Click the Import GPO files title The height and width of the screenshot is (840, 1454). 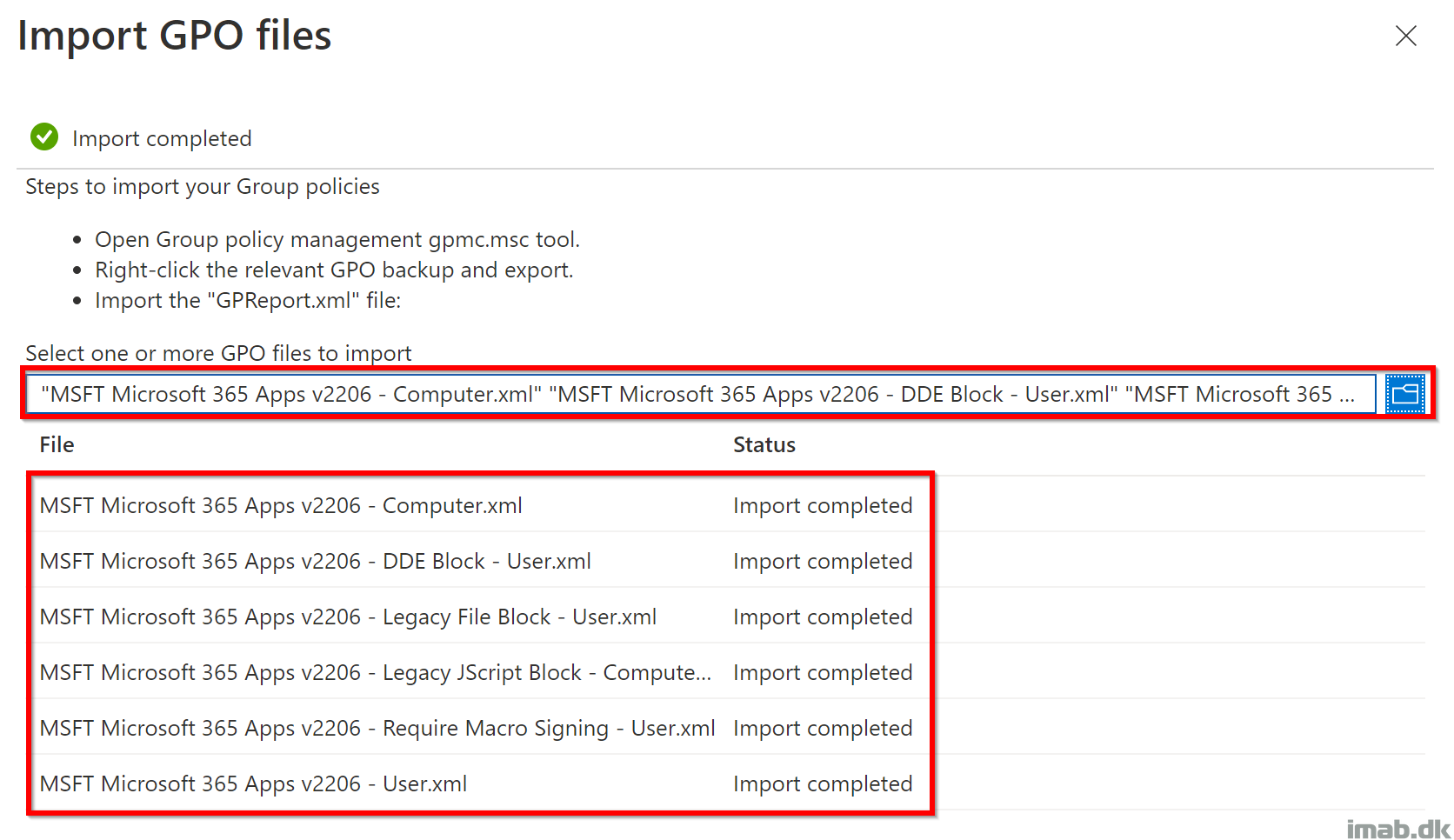tap(175, 36)
